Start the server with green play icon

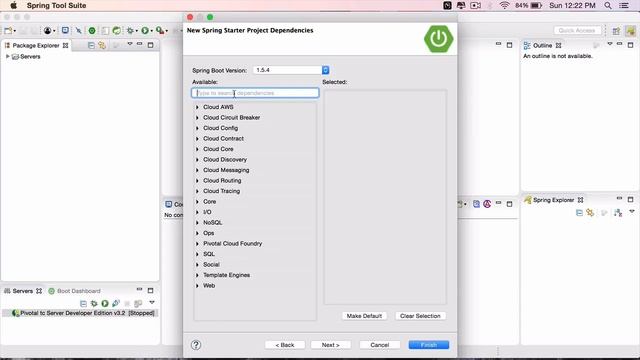click(105, 304)
